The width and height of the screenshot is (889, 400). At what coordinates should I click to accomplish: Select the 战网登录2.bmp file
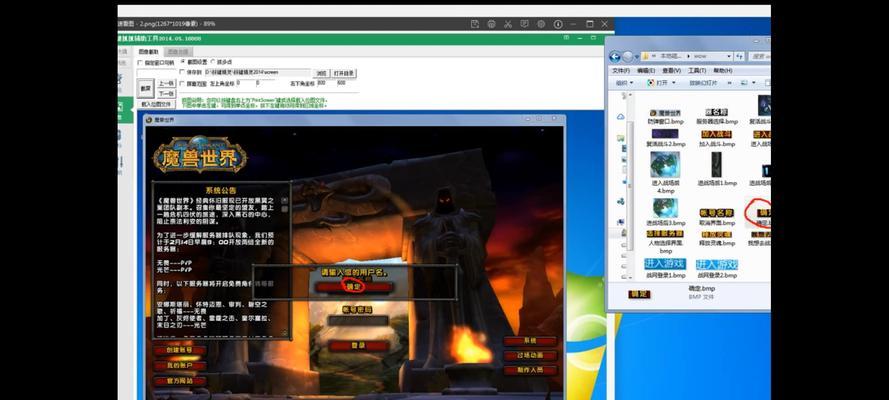pos(717,268)
